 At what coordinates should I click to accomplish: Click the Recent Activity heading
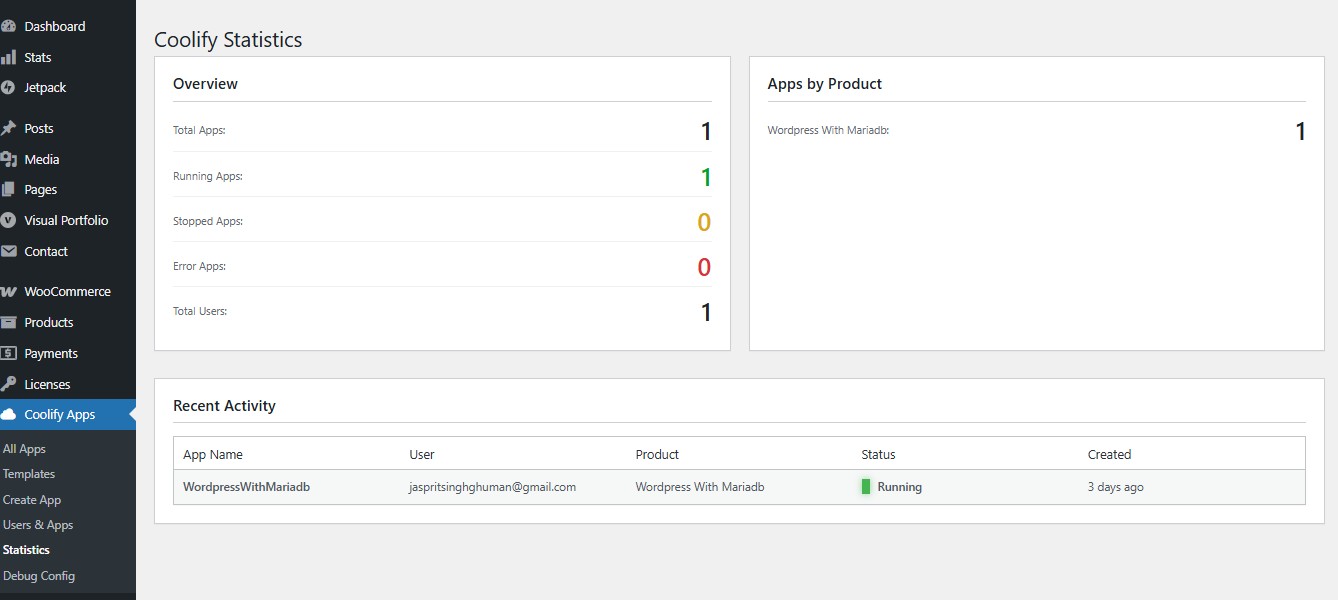point(224,406)
